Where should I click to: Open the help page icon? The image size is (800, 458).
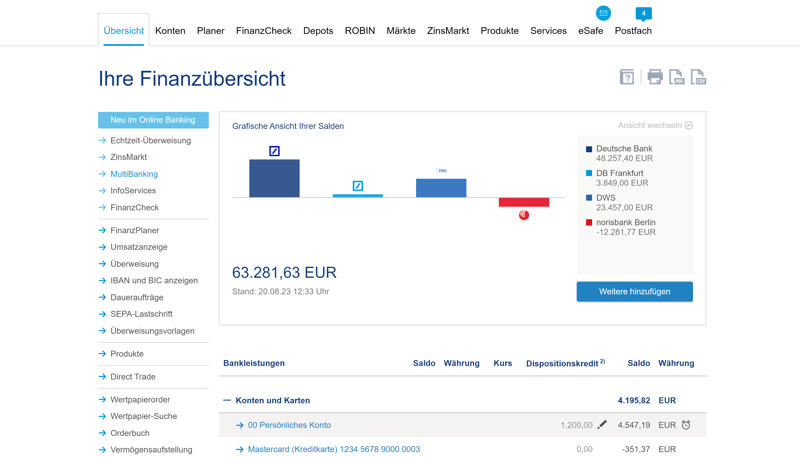627,77
